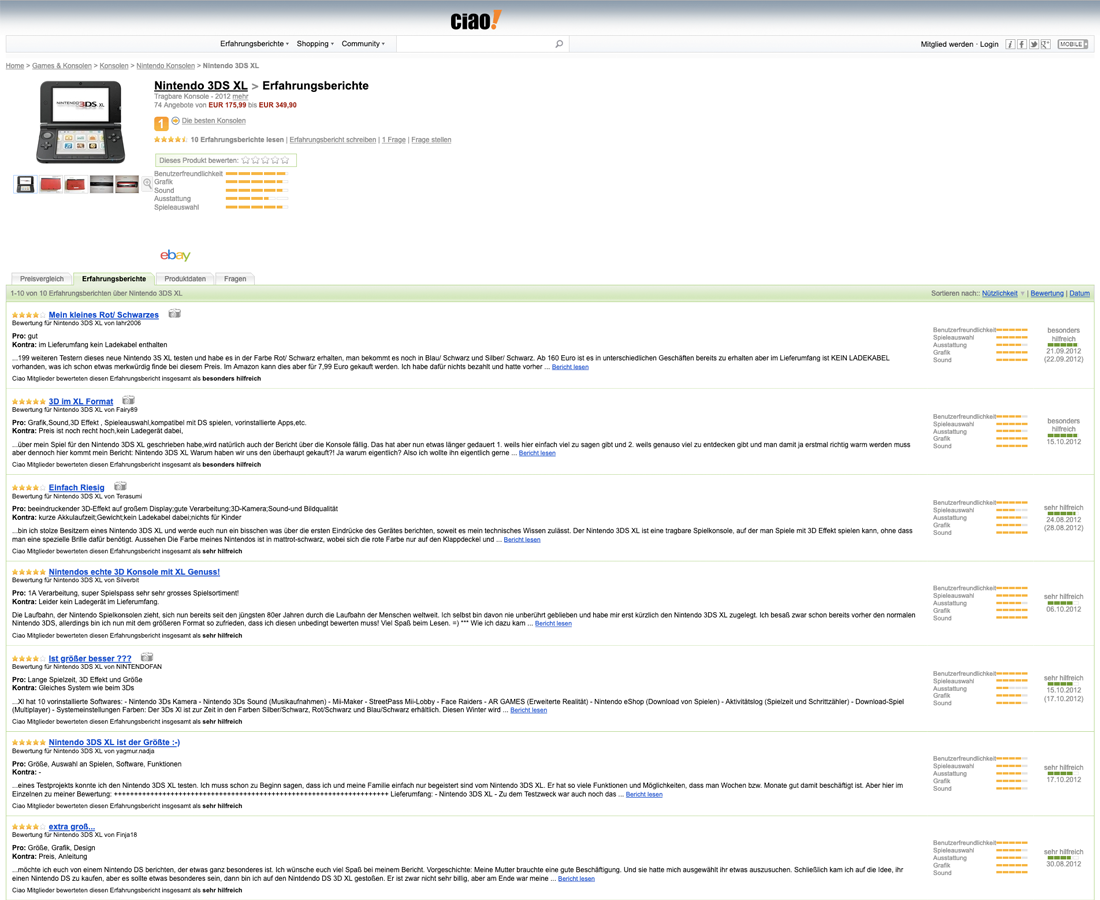The image size is (1100, 900).
Task: Click the main Nintendo 3DS XL product image
Action: pyautogui.click(x=81, y=122)
